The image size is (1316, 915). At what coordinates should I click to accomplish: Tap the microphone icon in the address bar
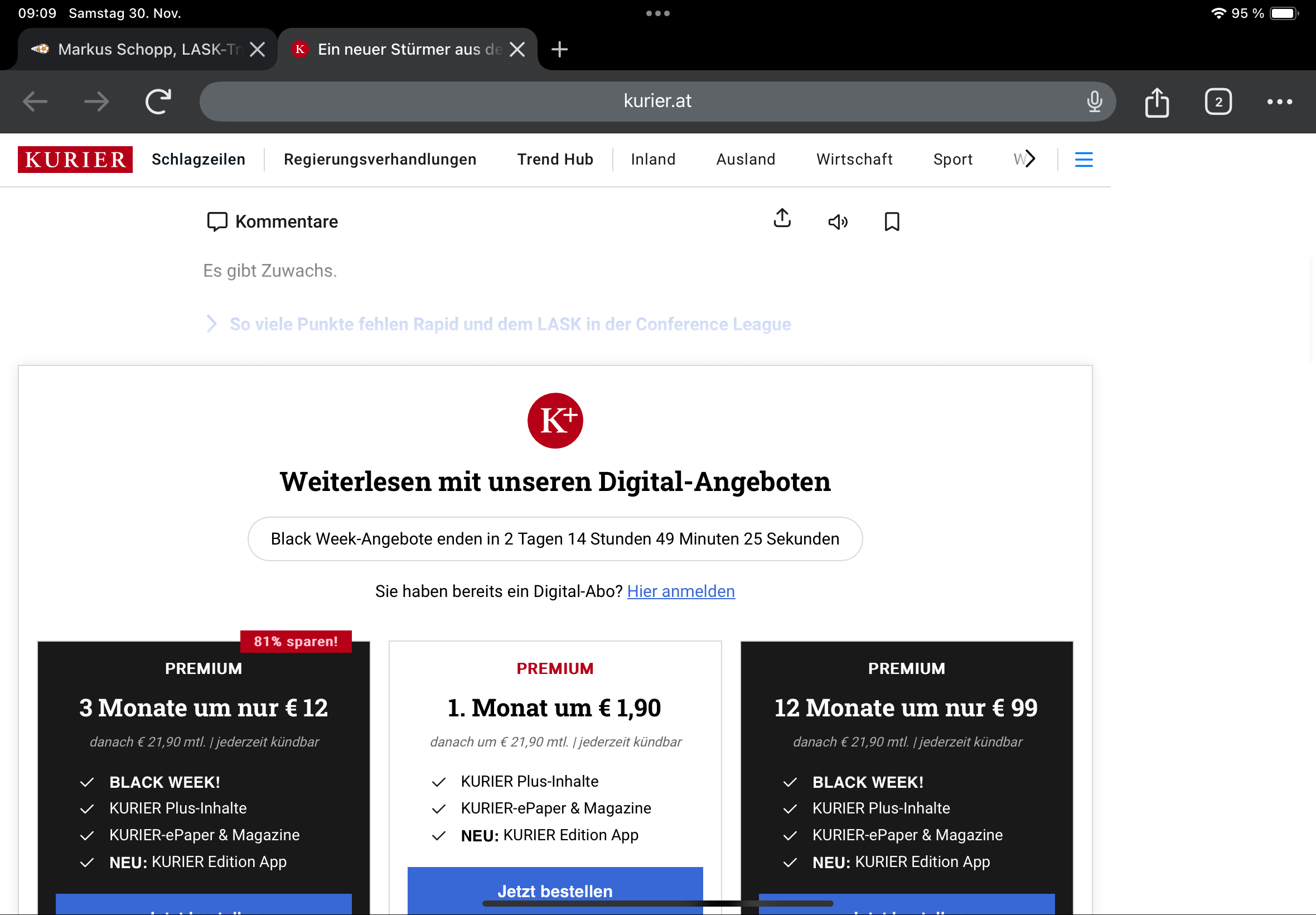point(1094,102)
